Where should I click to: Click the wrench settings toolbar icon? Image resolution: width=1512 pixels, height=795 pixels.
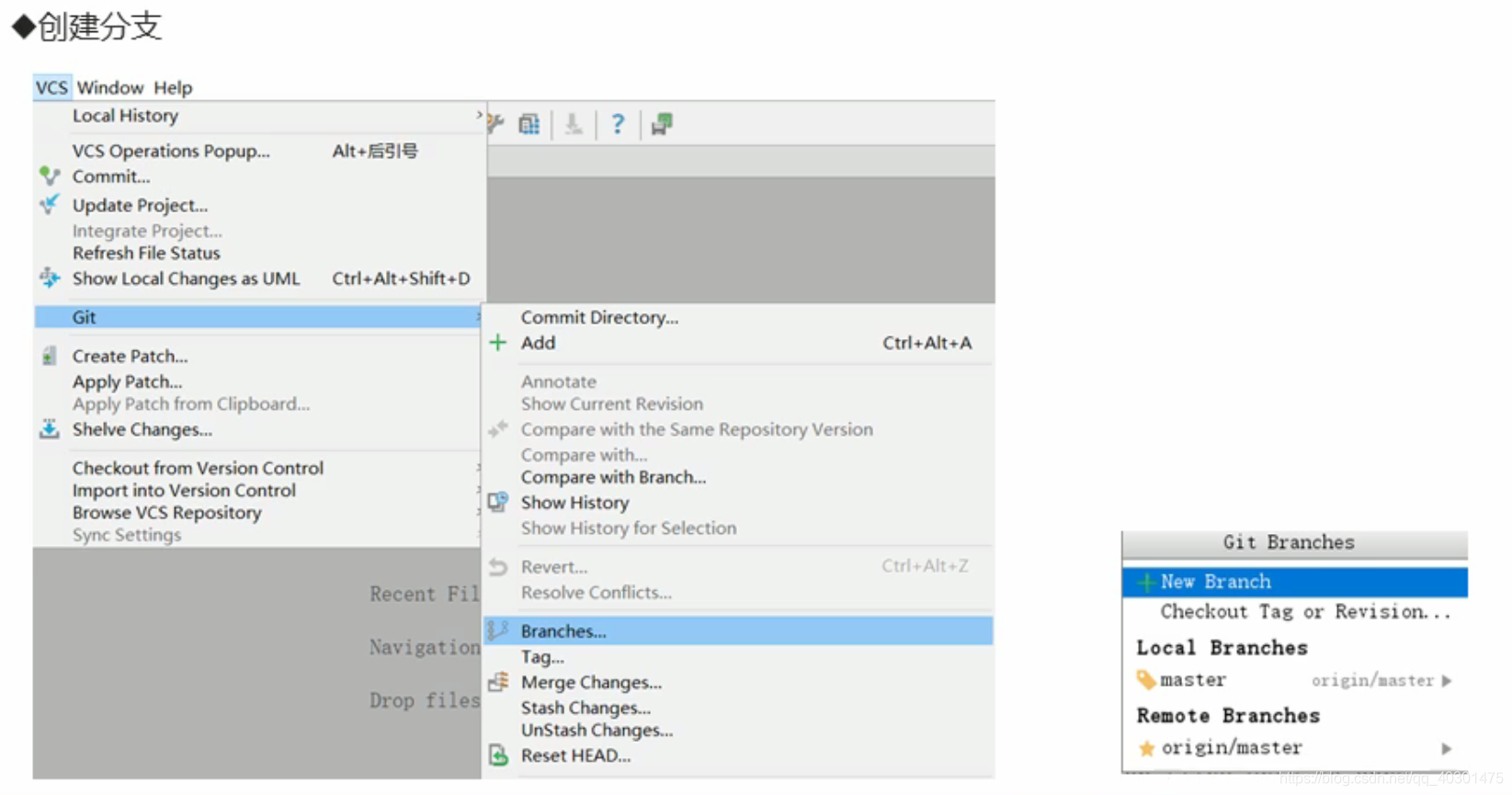coord(495,124)
